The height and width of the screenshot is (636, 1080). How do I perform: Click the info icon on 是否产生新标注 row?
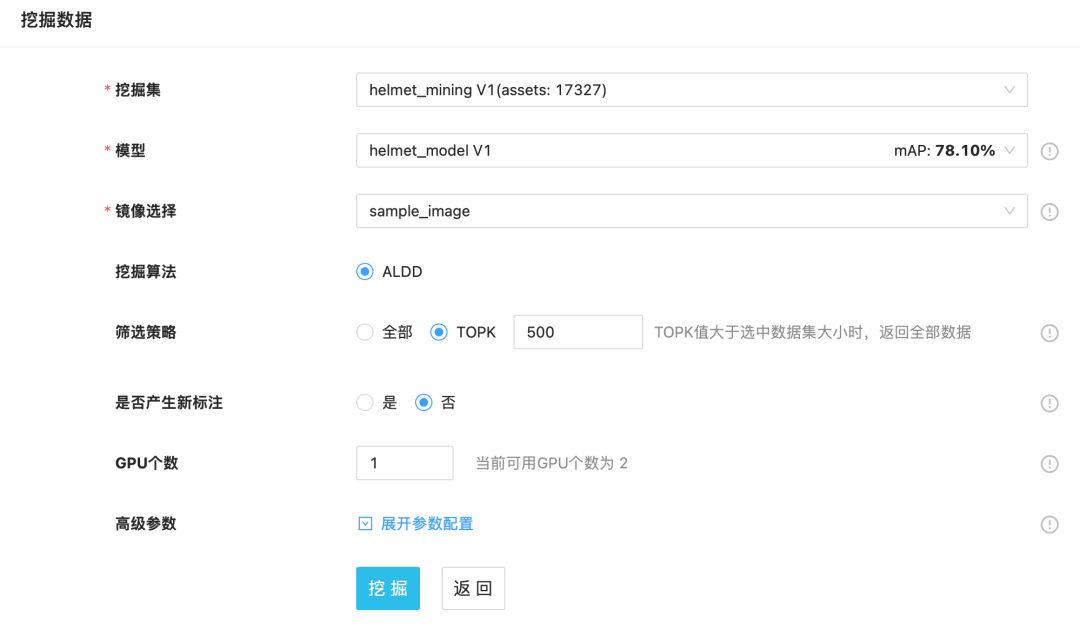coord(1049,403)
